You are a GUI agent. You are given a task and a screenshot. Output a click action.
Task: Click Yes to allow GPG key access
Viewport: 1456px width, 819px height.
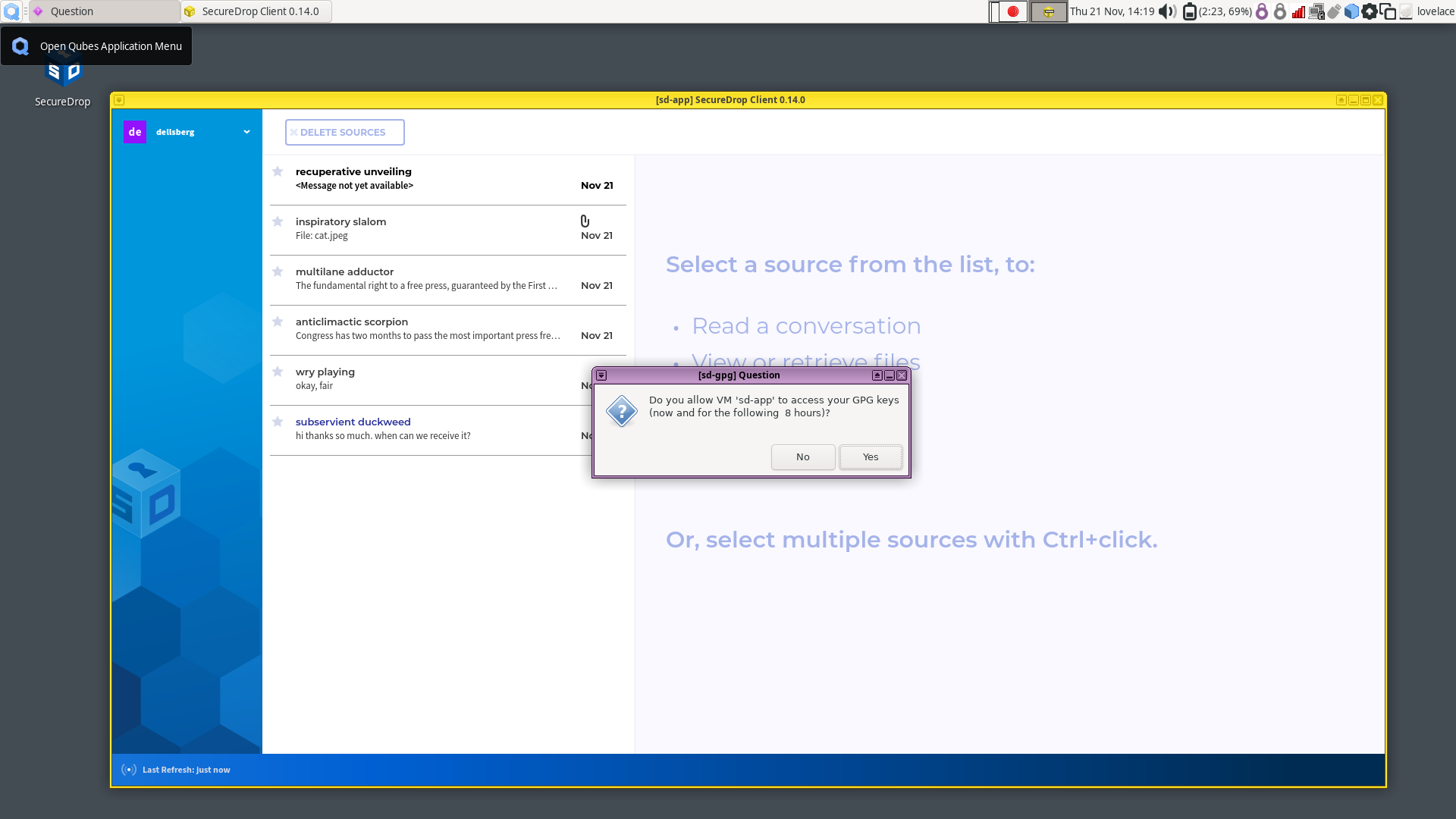tap(871, 457)
